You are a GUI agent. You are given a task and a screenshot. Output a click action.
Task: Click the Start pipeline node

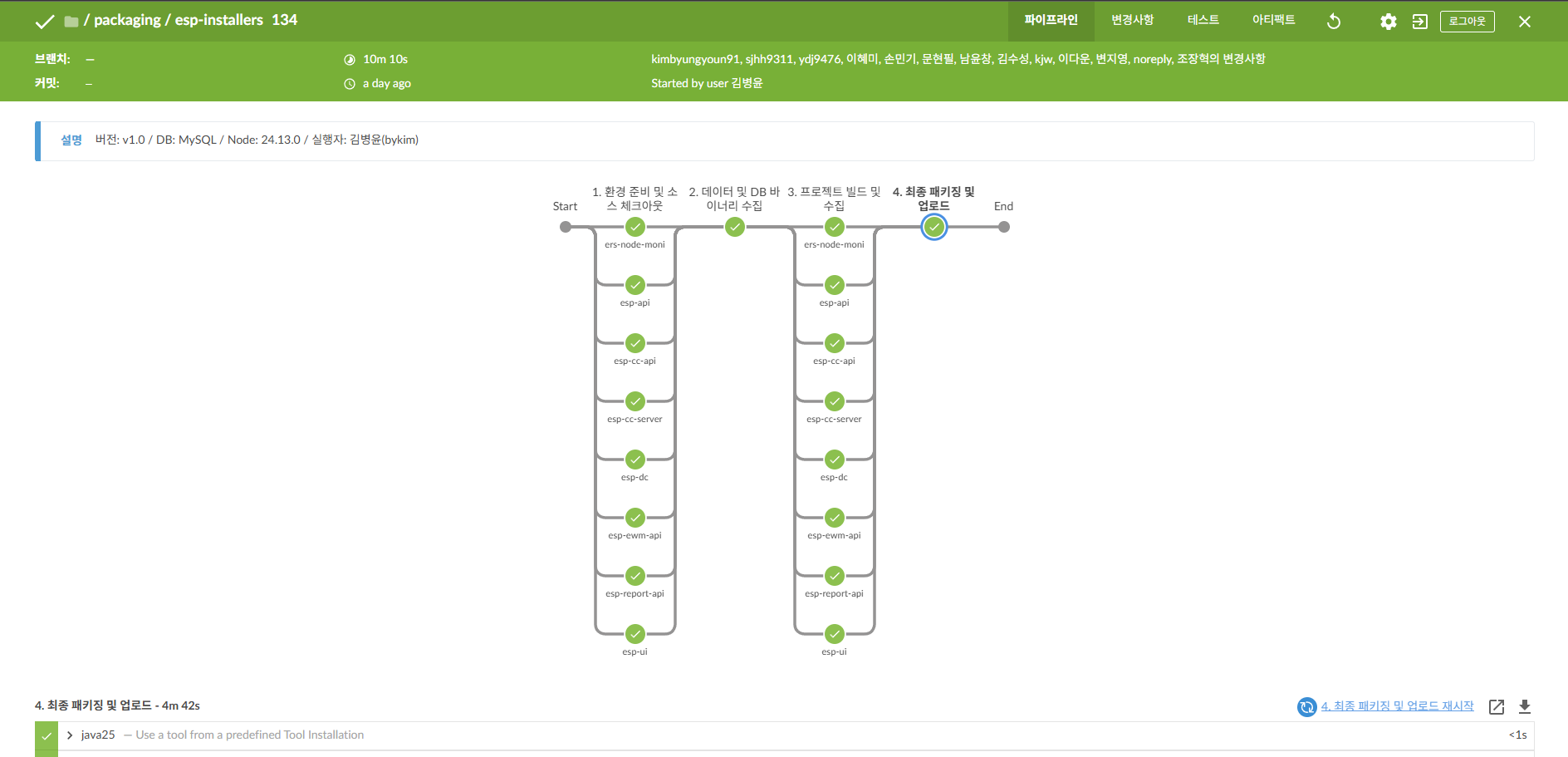[566, 227]
